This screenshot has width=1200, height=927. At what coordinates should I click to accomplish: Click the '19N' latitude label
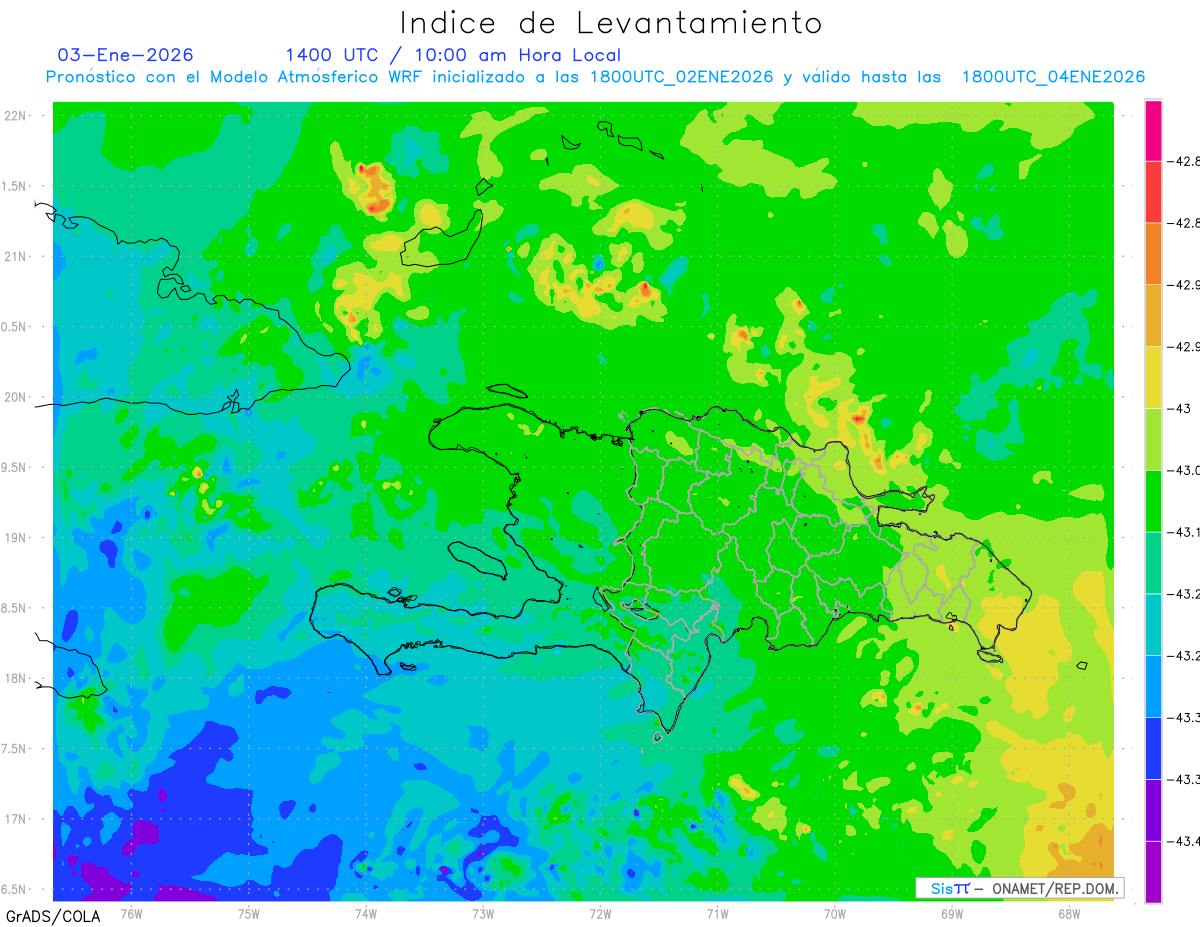point(16,538)
